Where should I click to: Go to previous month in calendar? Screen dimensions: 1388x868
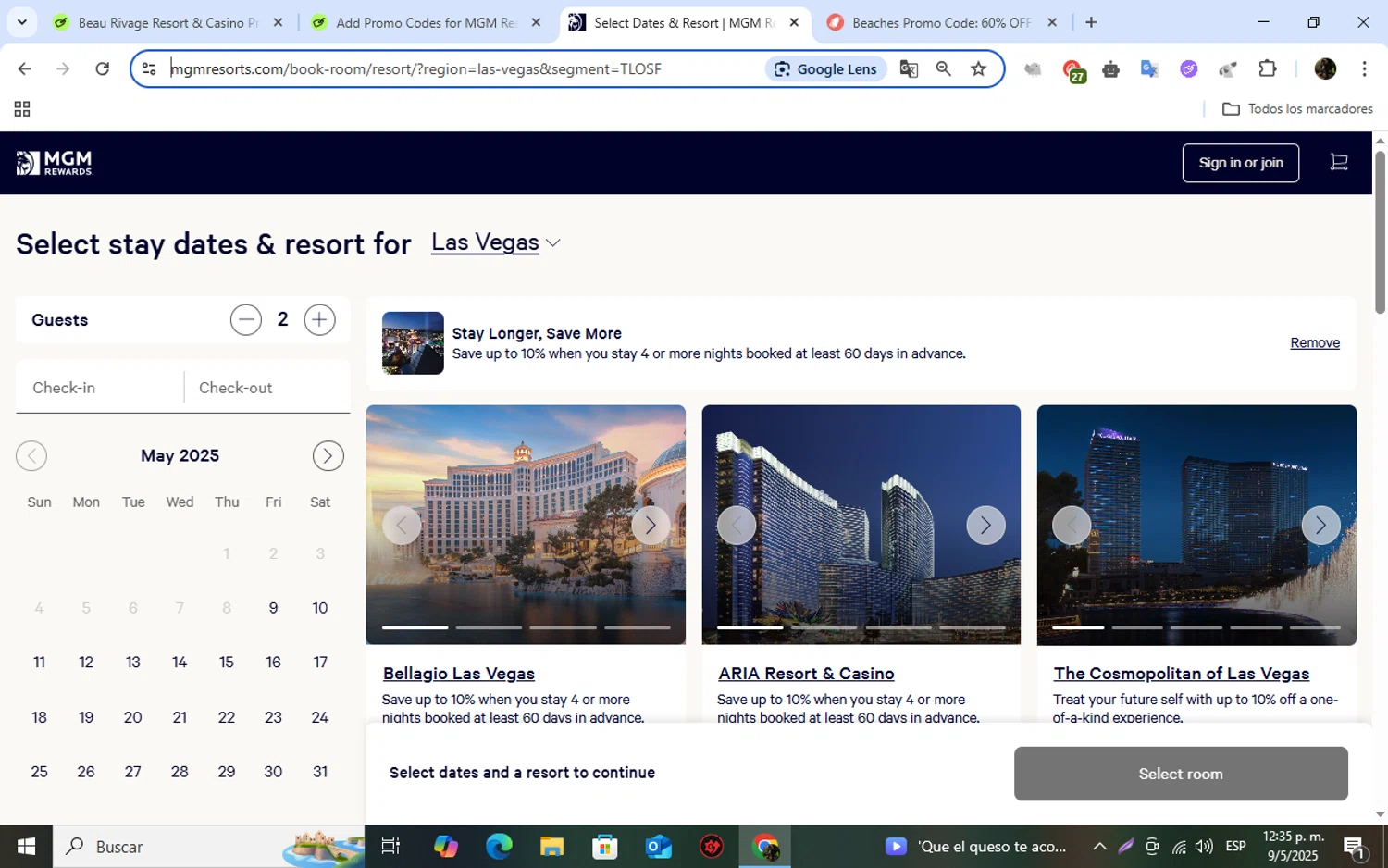click(x=31, y=456)
